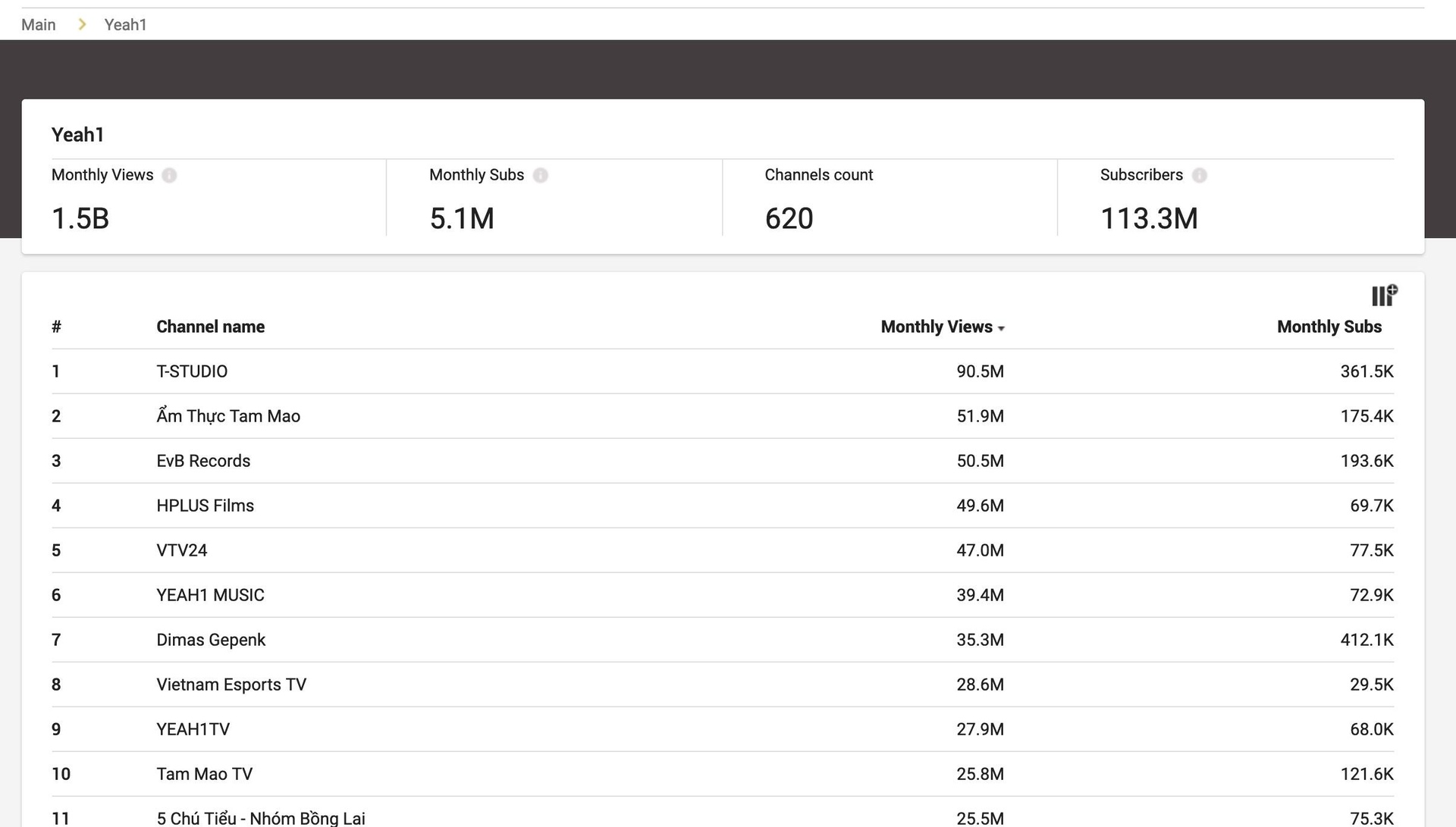Select 25.8M monthly views value
This screenshot has height=827, width=1456.
980,774
